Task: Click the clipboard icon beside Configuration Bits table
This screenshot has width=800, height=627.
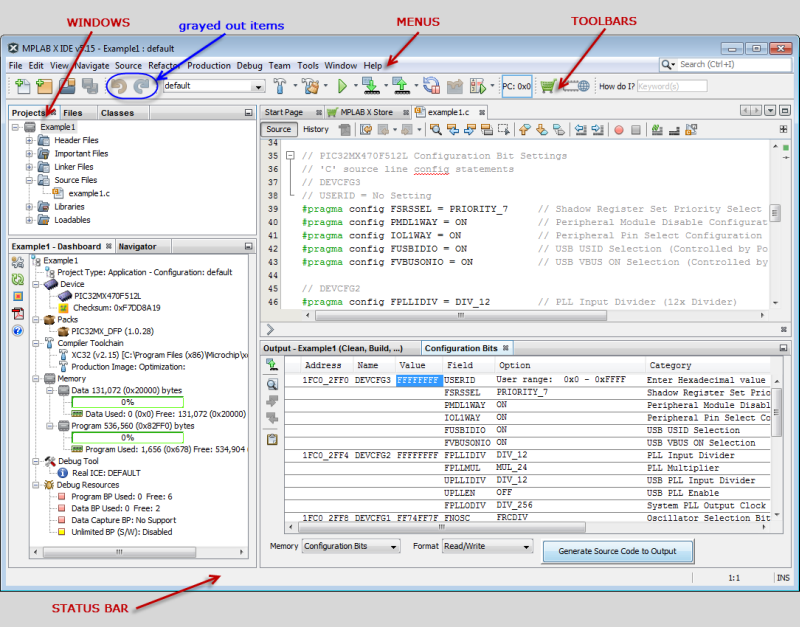Action: pyautogui.click(x=272, y=439)
